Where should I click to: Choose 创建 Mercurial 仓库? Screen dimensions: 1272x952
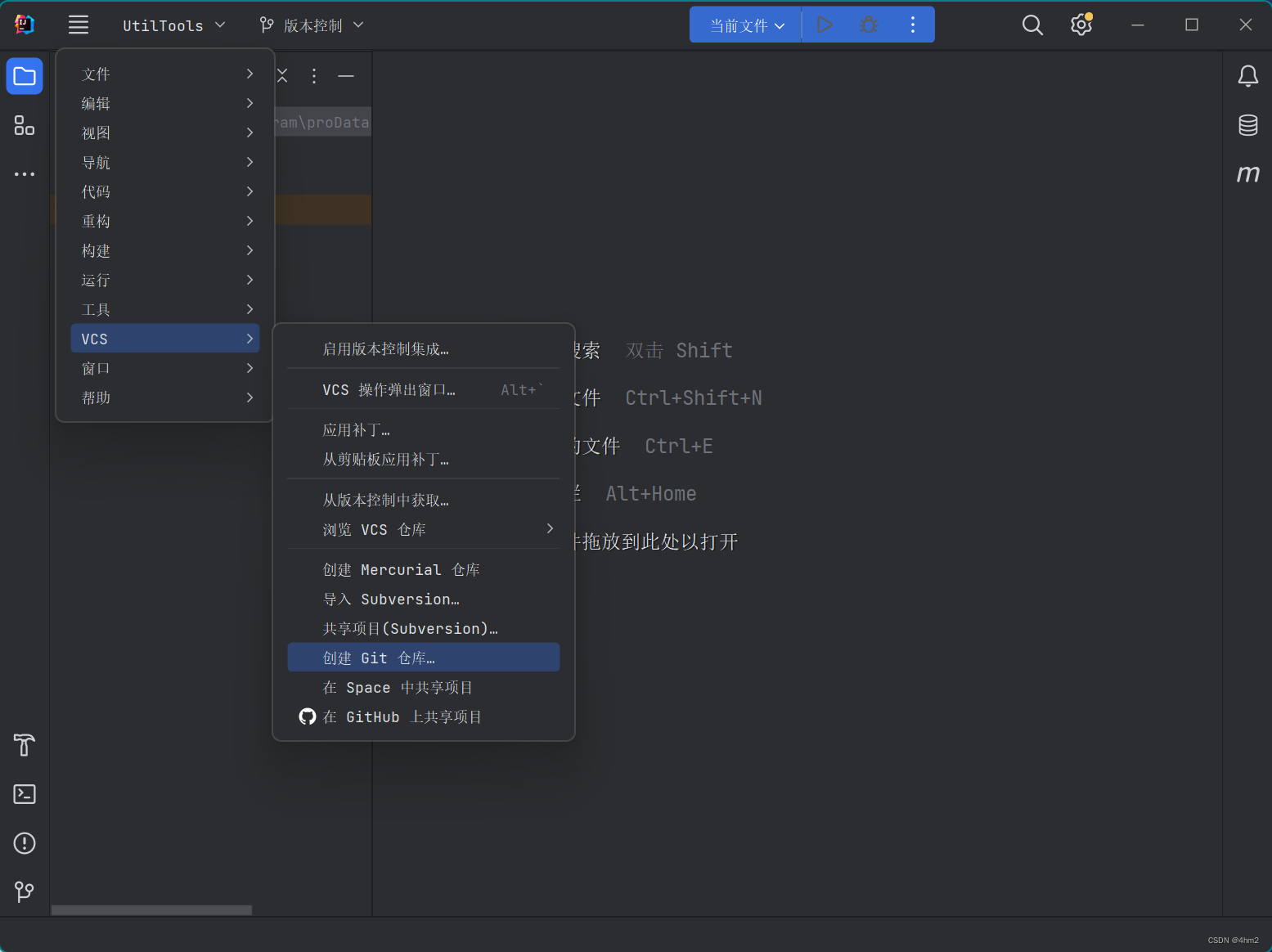(424, 569)
